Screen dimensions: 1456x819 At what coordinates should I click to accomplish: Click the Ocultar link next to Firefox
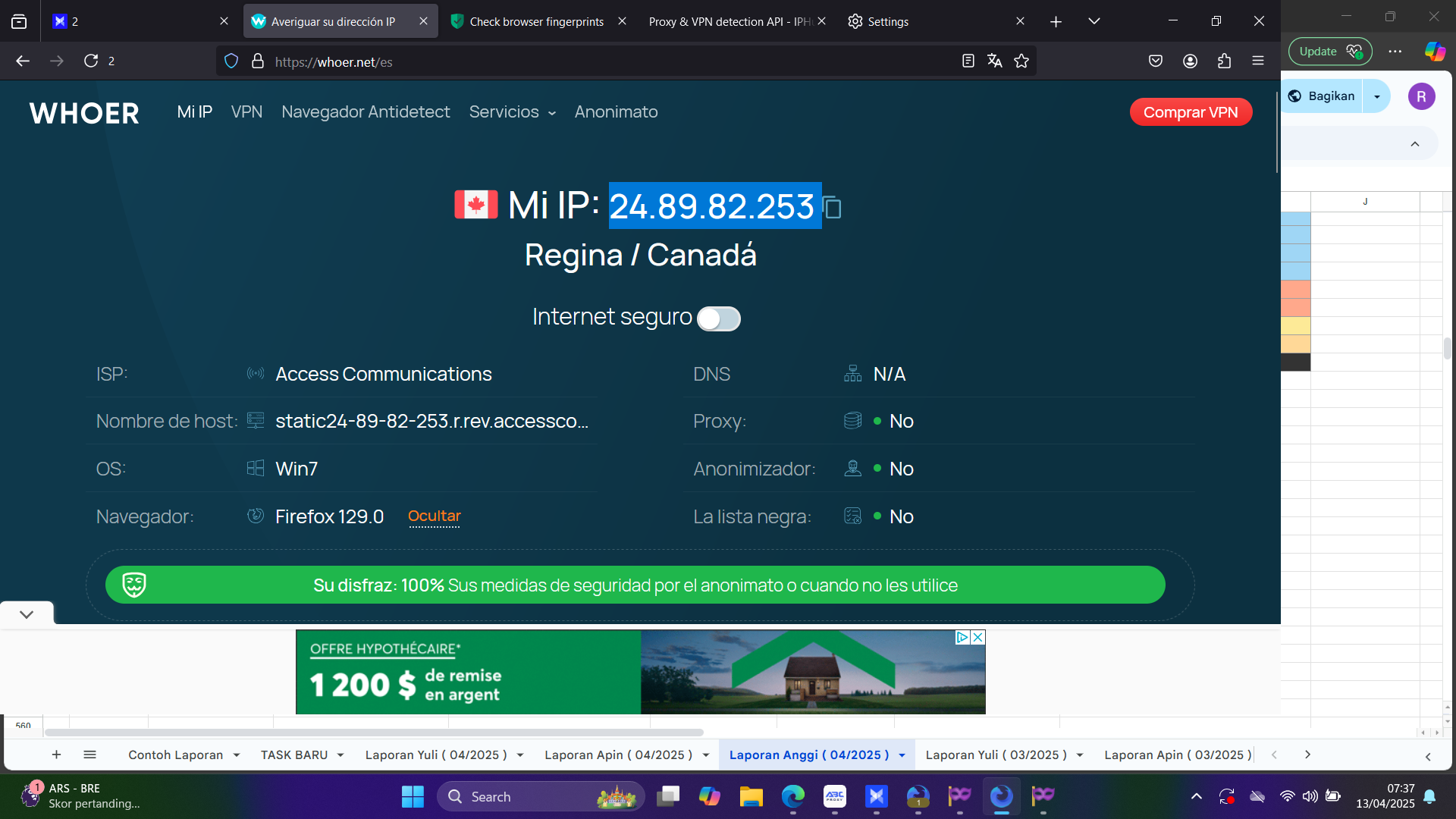(434, 516)
